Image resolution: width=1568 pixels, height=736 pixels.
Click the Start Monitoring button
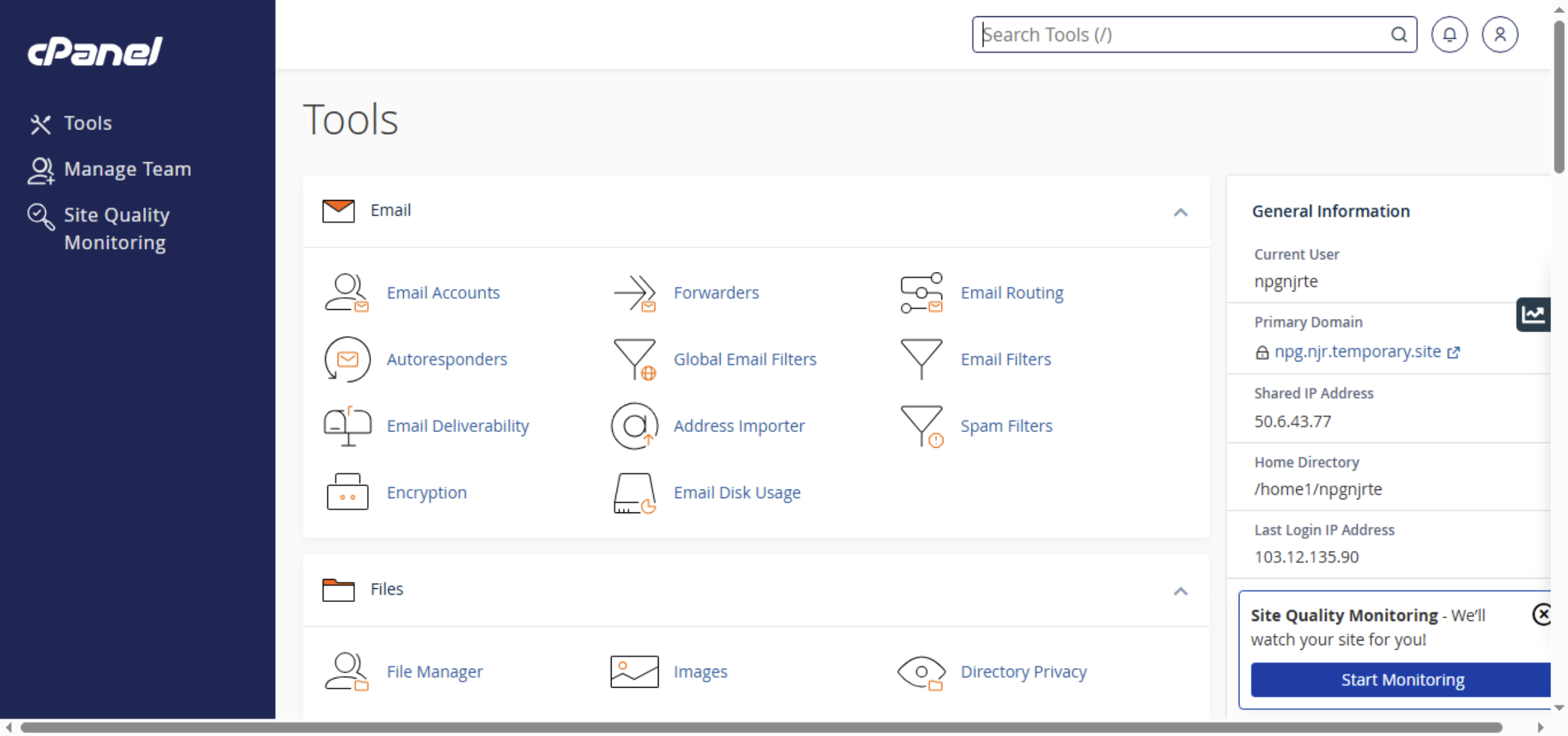coord(1402,680)
